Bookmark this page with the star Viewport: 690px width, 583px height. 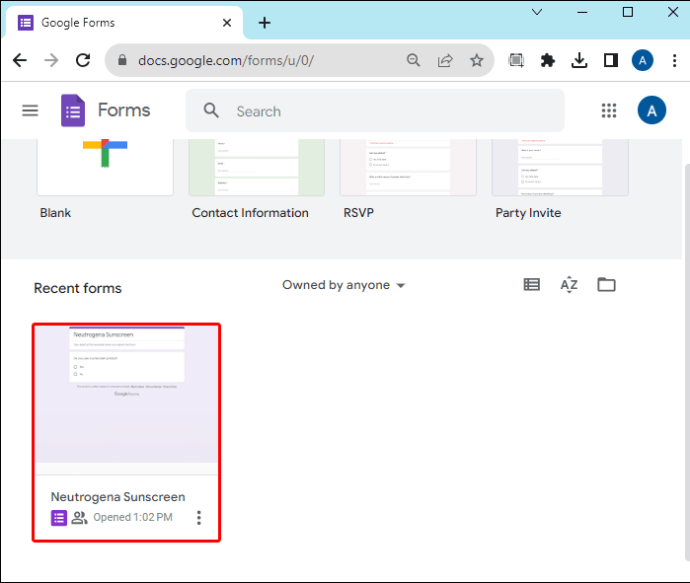(x=477, y=60)
